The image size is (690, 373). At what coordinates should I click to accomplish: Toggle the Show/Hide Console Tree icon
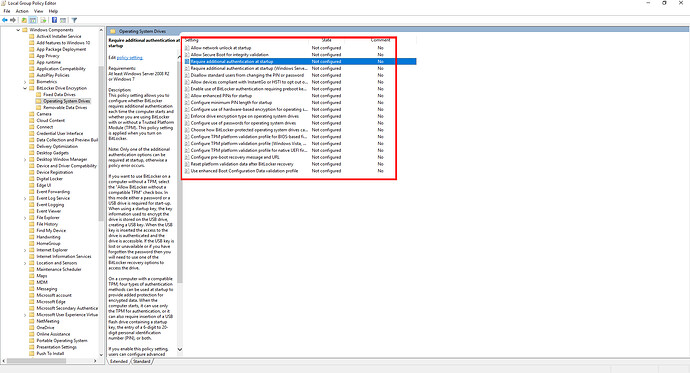point(33,20)
